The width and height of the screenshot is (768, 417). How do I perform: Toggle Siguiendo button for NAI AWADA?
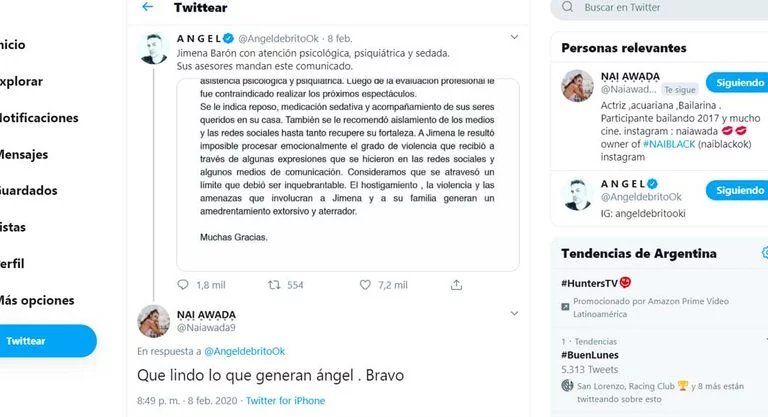tap(738, 83)
